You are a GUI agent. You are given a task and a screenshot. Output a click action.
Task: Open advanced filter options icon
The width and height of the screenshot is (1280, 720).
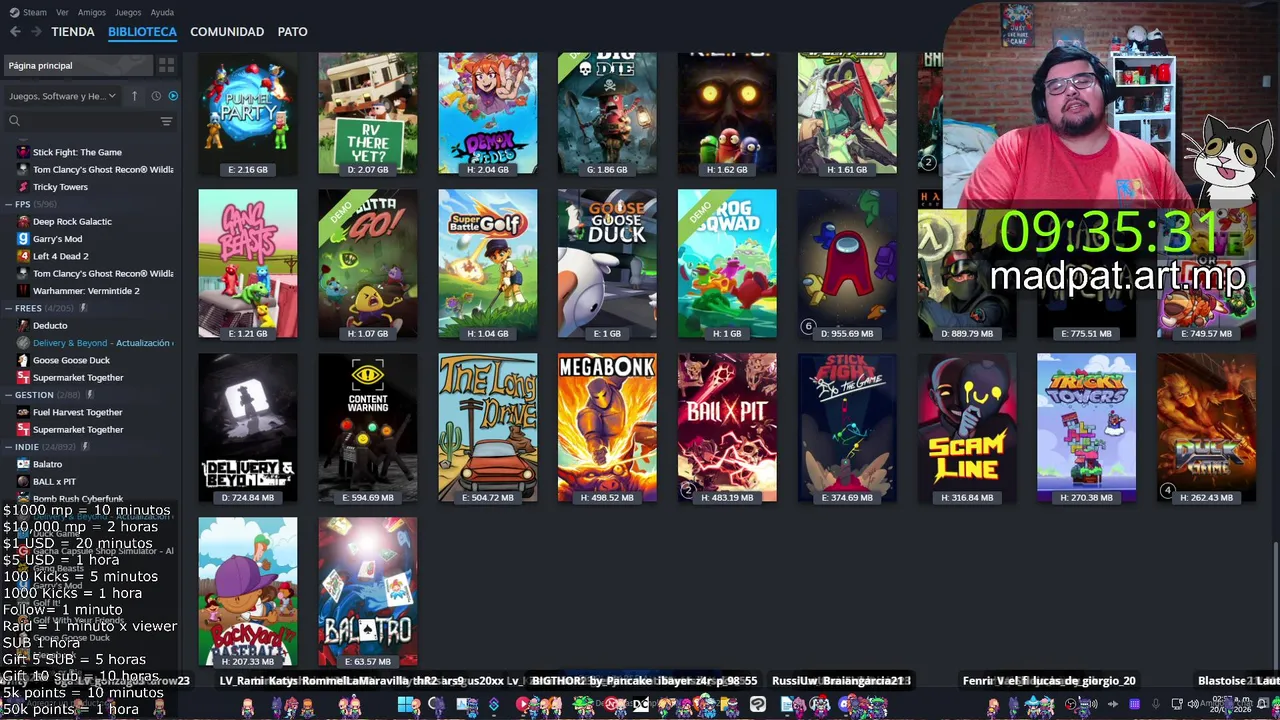tap(167, 121)
